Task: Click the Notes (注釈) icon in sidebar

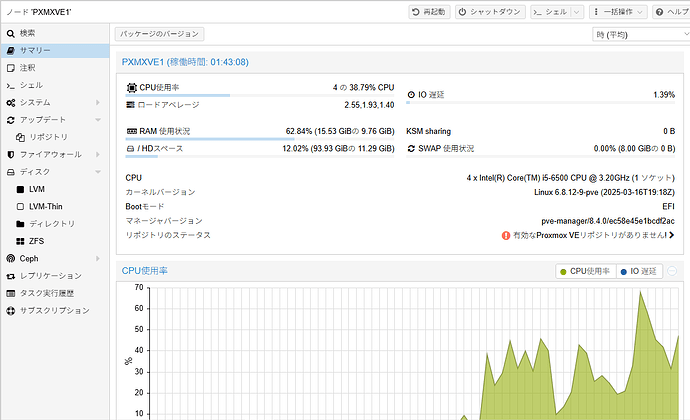Action: click(x=10, y=68)
